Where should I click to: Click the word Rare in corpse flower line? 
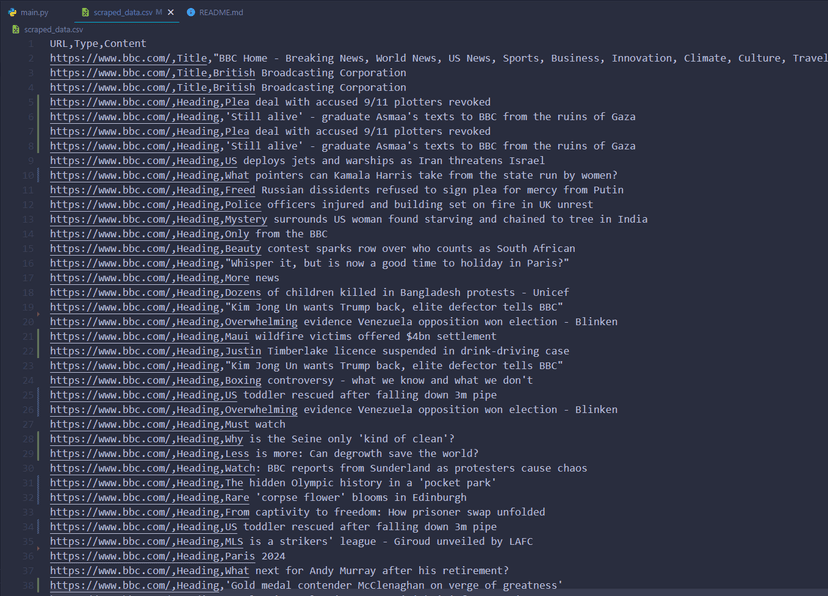(x=237, y=497)
